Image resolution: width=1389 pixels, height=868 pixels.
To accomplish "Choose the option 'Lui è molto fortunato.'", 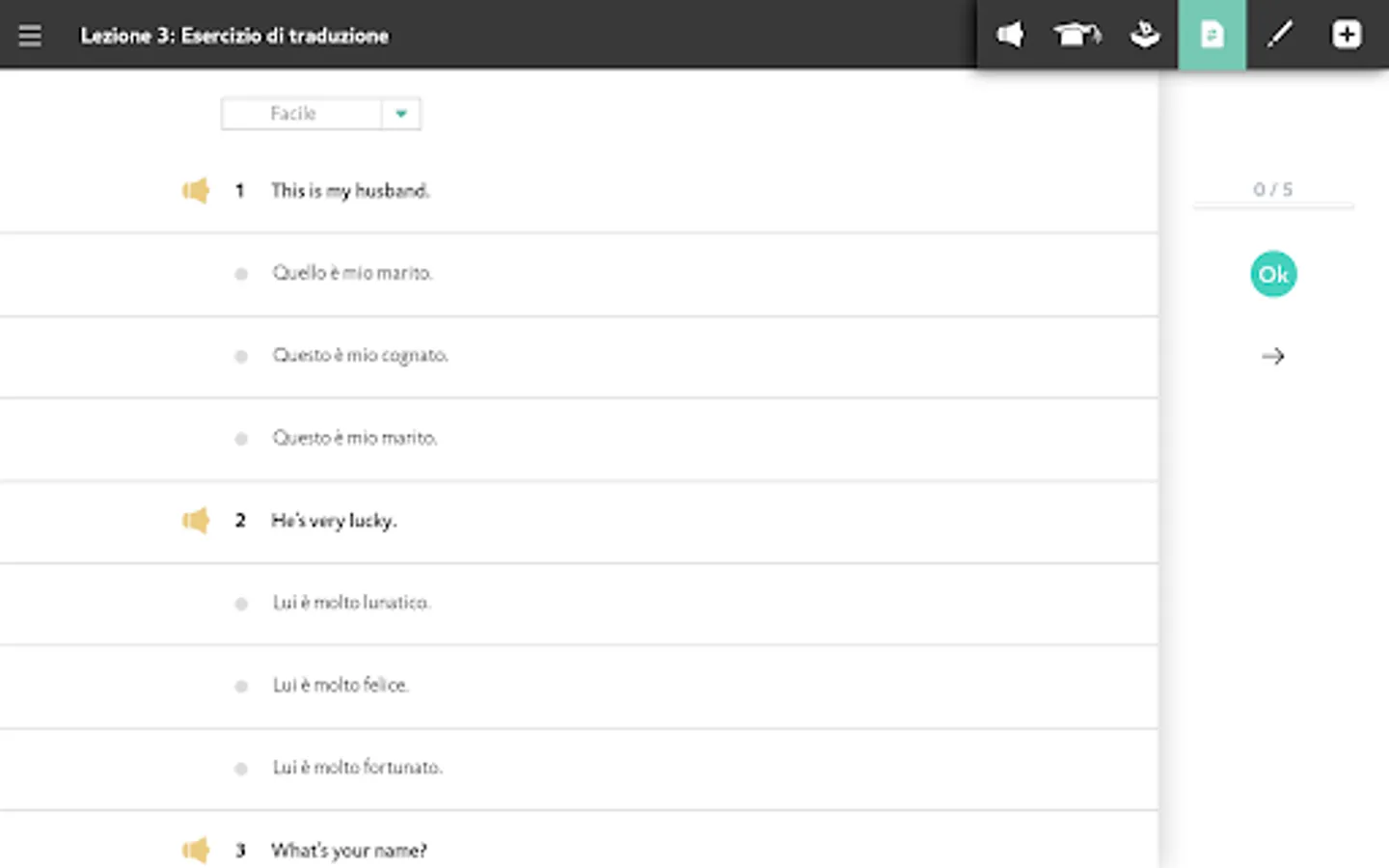I will [241, 769].
